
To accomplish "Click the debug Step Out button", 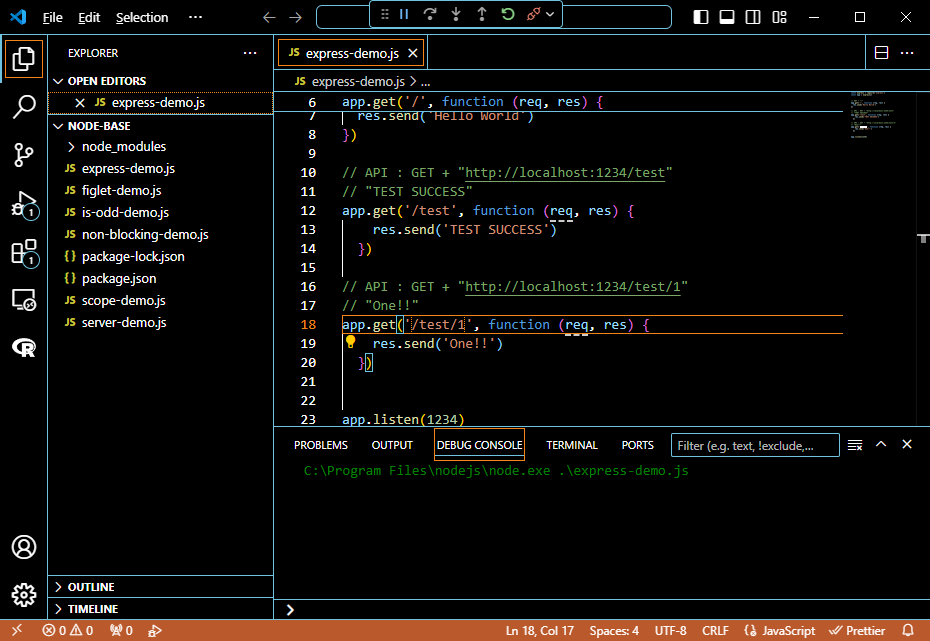I will point(482,14).
